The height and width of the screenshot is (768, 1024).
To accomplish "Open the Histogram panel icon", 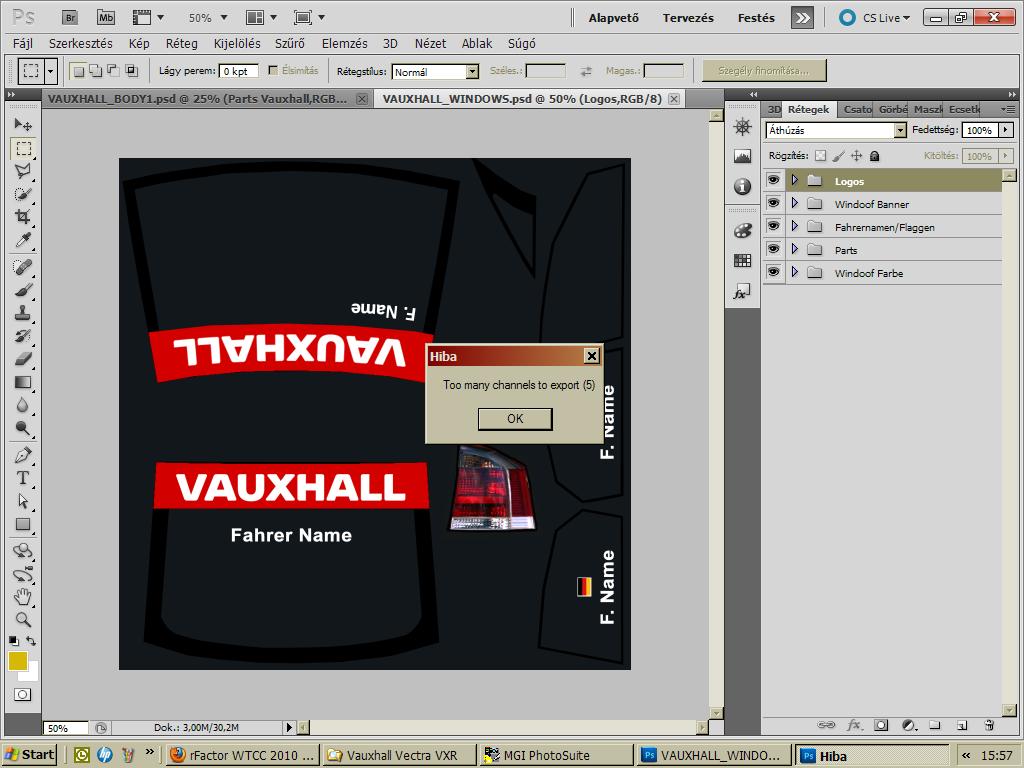I will pos(743,155).
